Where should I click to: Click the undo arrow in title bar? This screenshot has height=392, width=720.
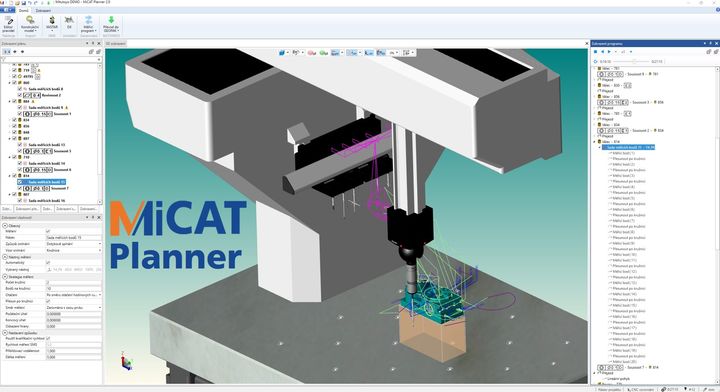(30, 3)
